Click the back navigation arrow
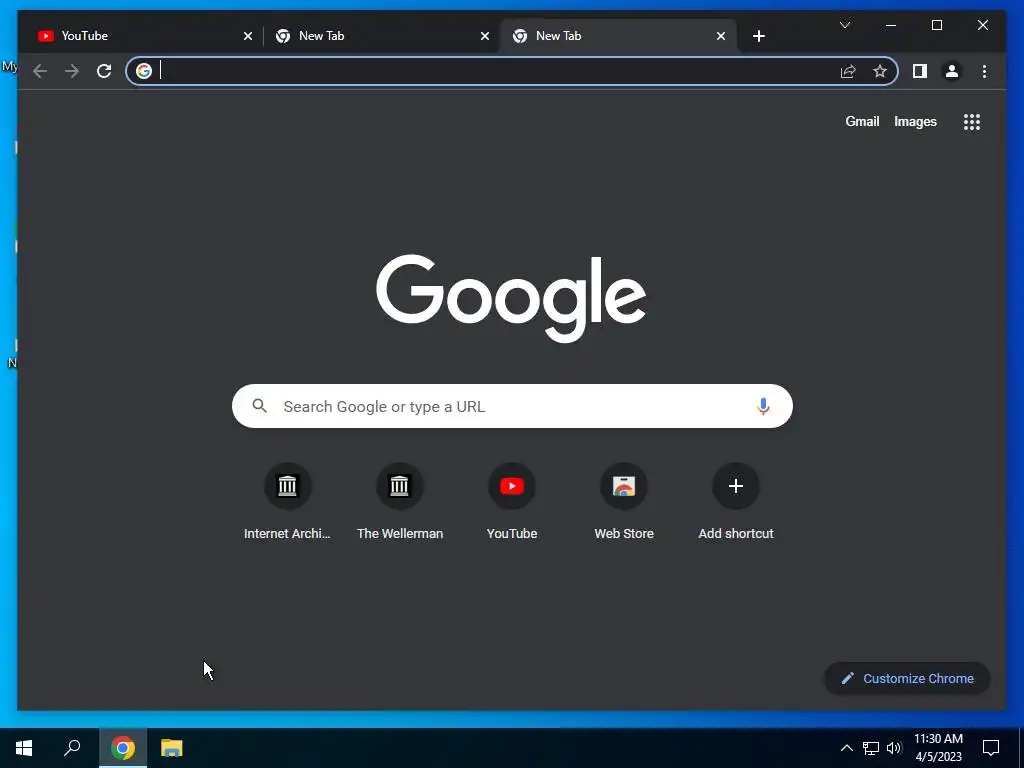 click(x=40, y=71)
